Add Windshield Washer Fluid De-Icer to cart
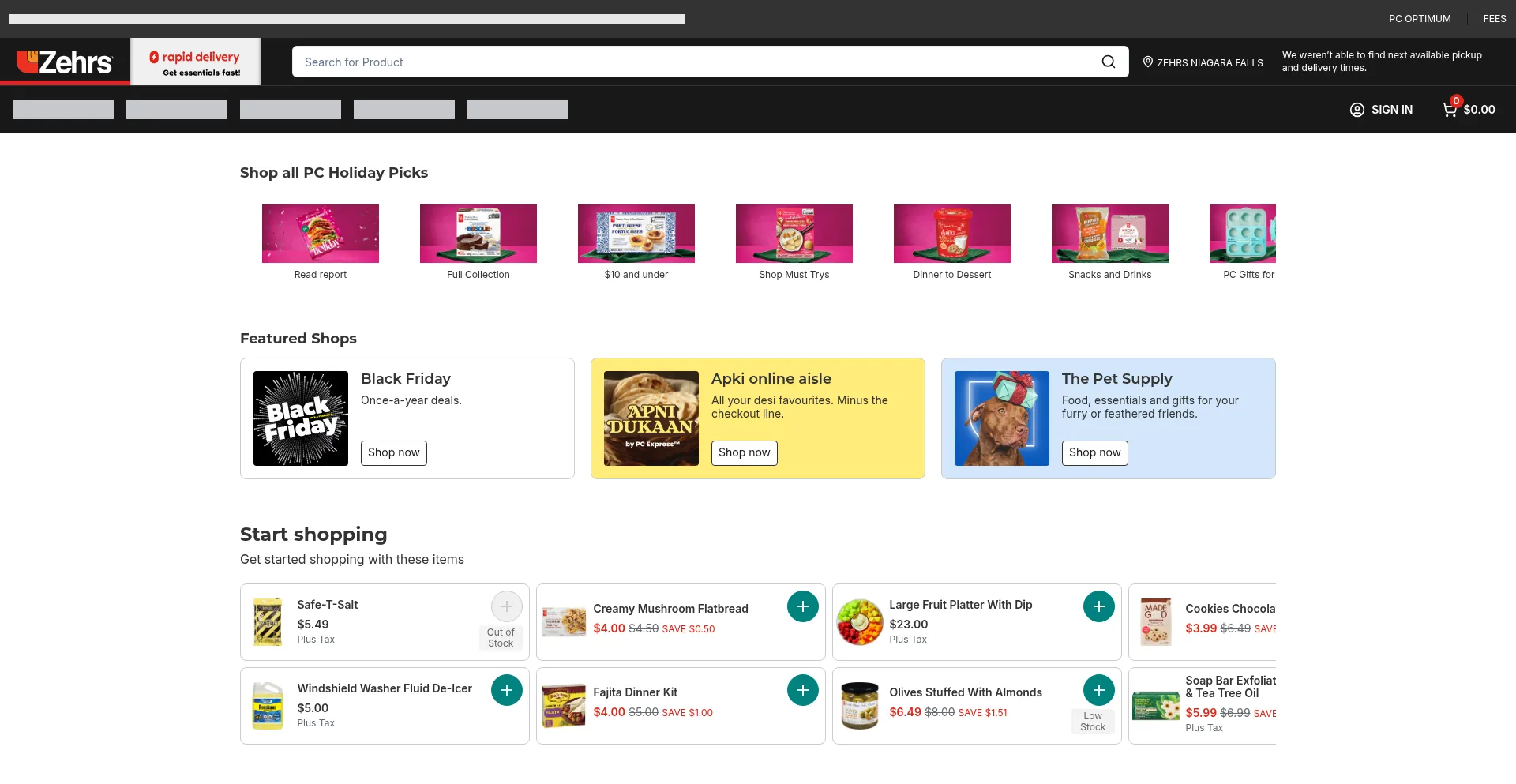The width and height of the screenshot is (1516, 784). tap(506, 690)
